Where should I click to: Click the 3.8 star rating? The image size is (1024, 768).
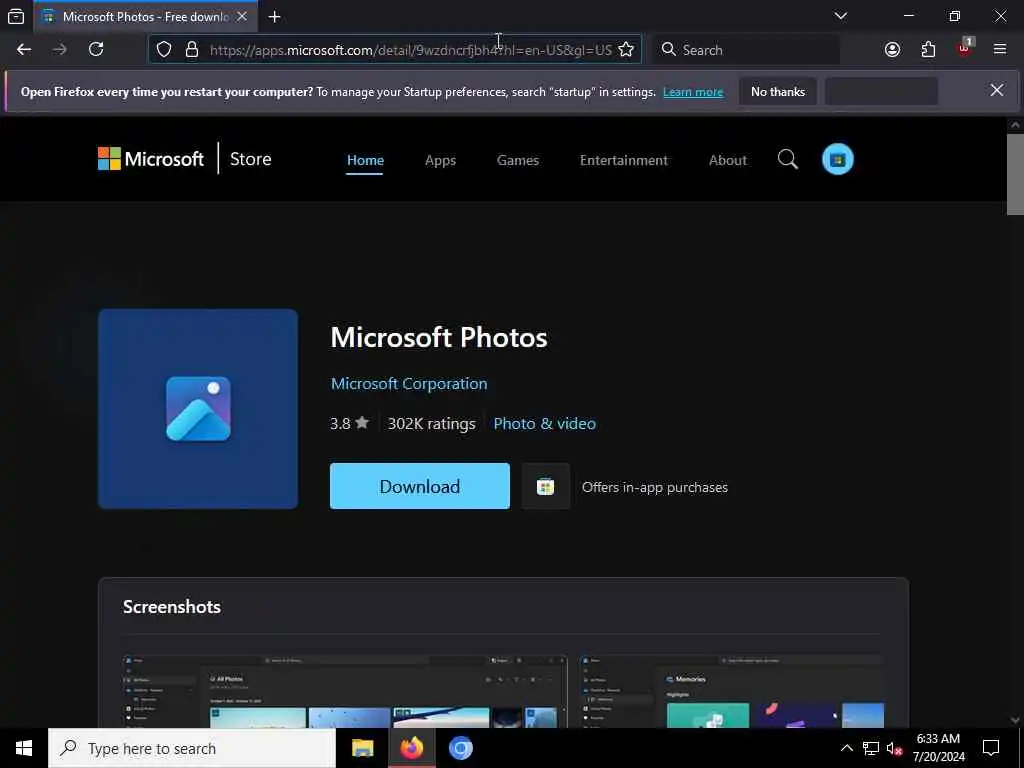click(349, 424)
